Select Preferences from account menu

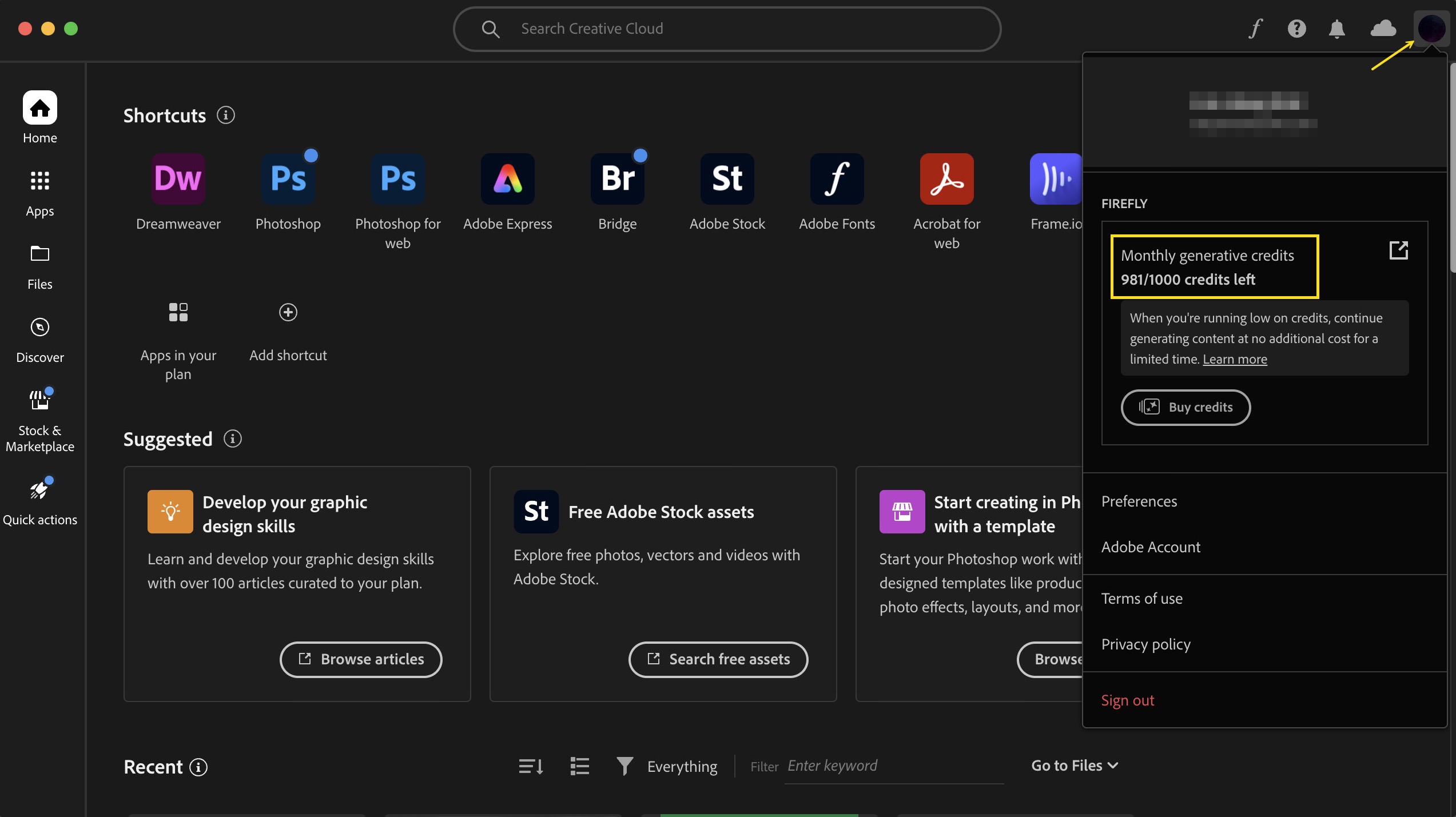tap(1139, 501)
